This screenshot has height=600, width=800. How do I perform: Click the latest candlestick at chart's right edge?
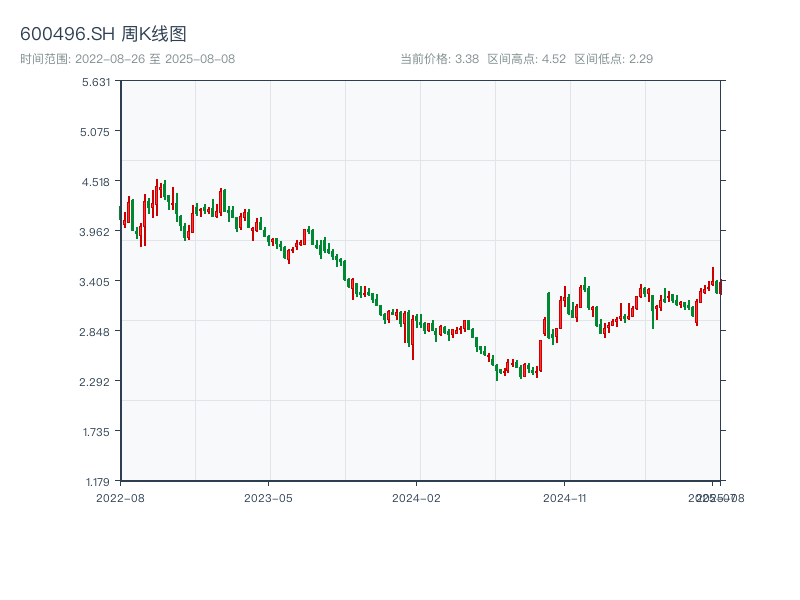click(x=719, y=287)
